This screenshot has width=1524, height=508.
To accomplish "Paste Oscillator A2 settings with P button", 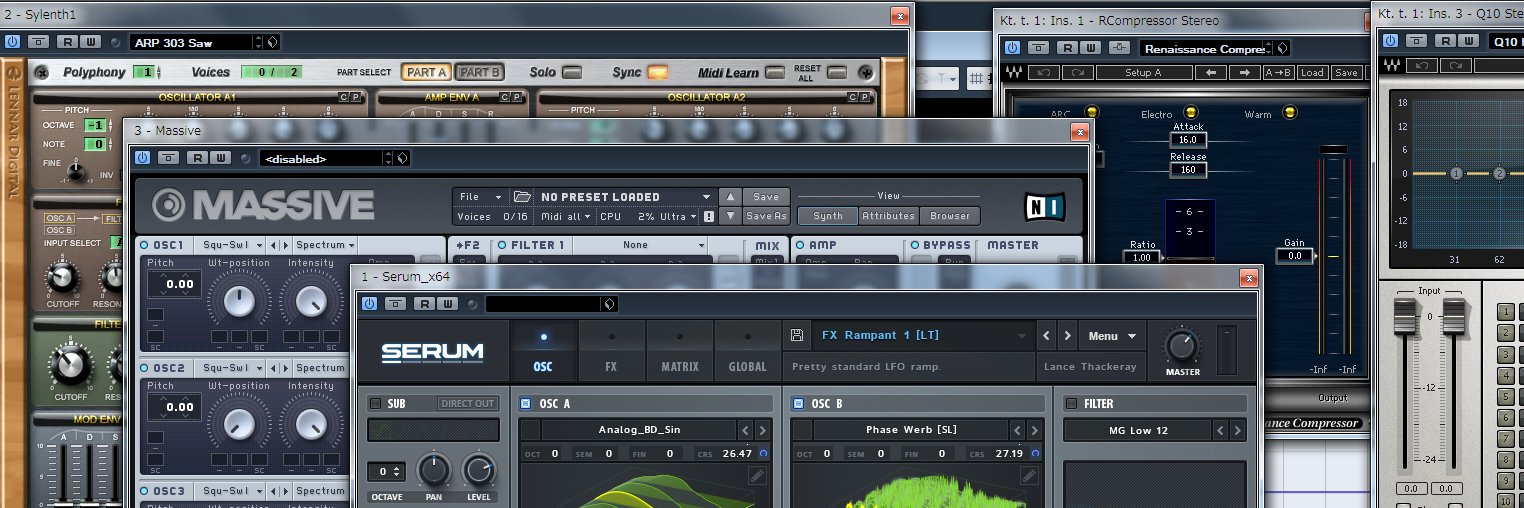I will pos(866,97).
